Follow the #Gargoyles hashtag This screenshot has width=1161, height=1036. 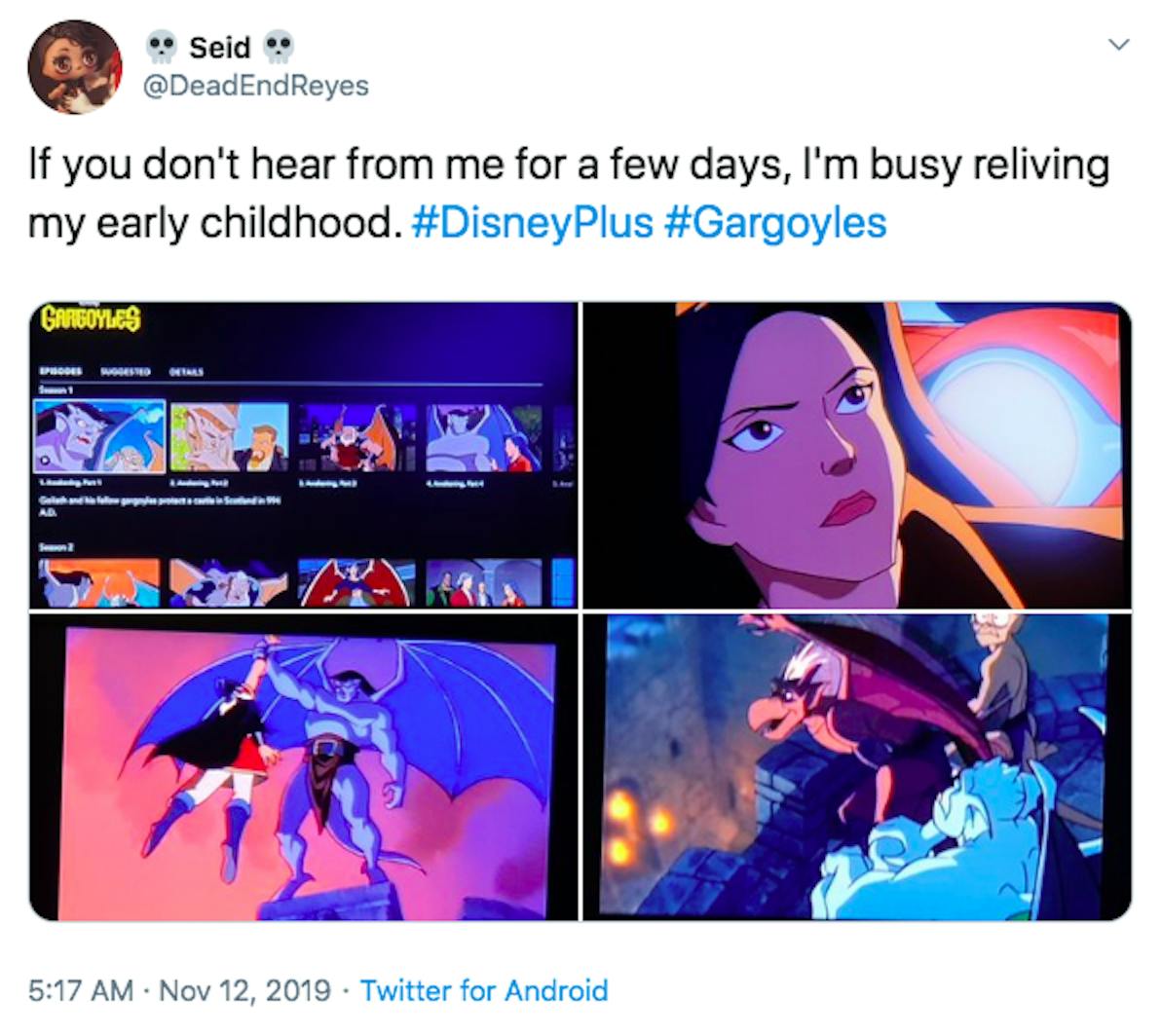pyautogui.click(x=776, y=223)
